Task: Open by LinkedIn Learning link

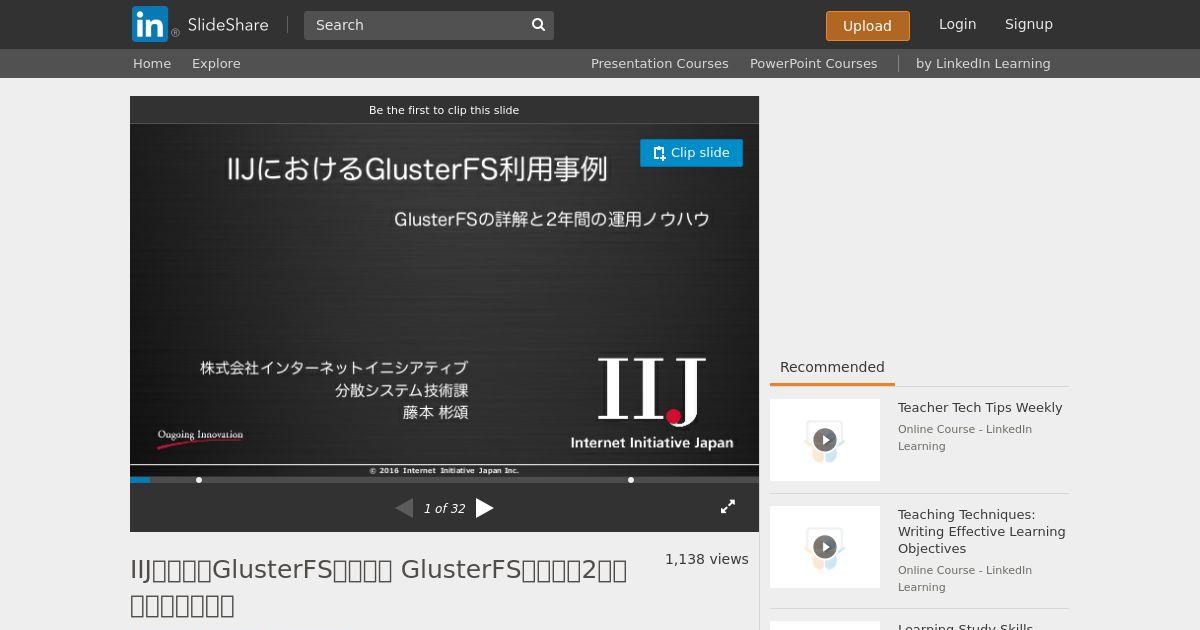Action: [983, 63]
